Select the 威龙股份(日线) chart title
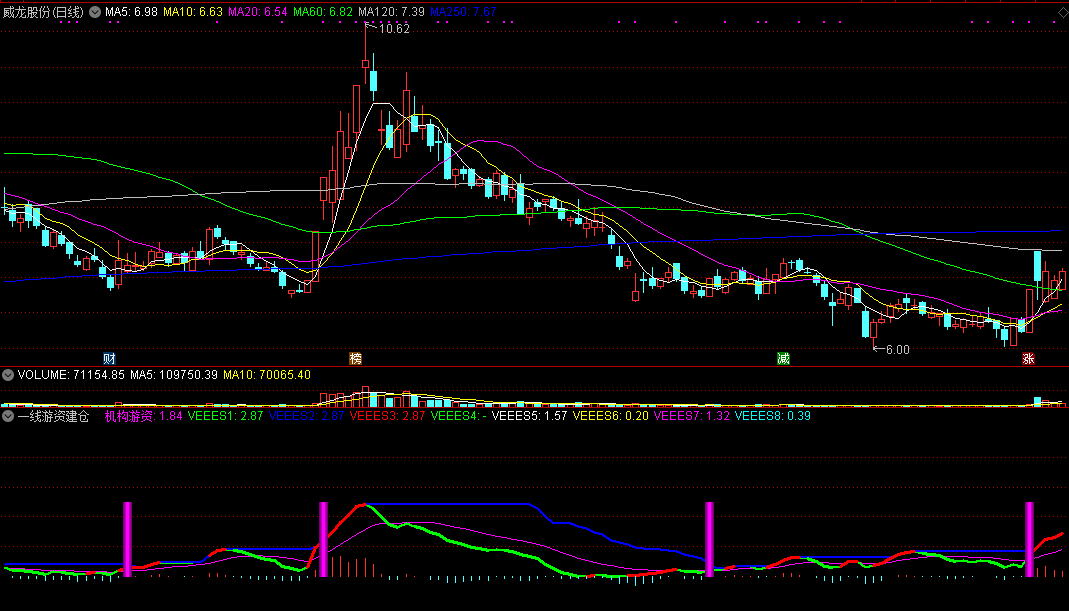1069x611 pixels. click(x=43, y=12)
